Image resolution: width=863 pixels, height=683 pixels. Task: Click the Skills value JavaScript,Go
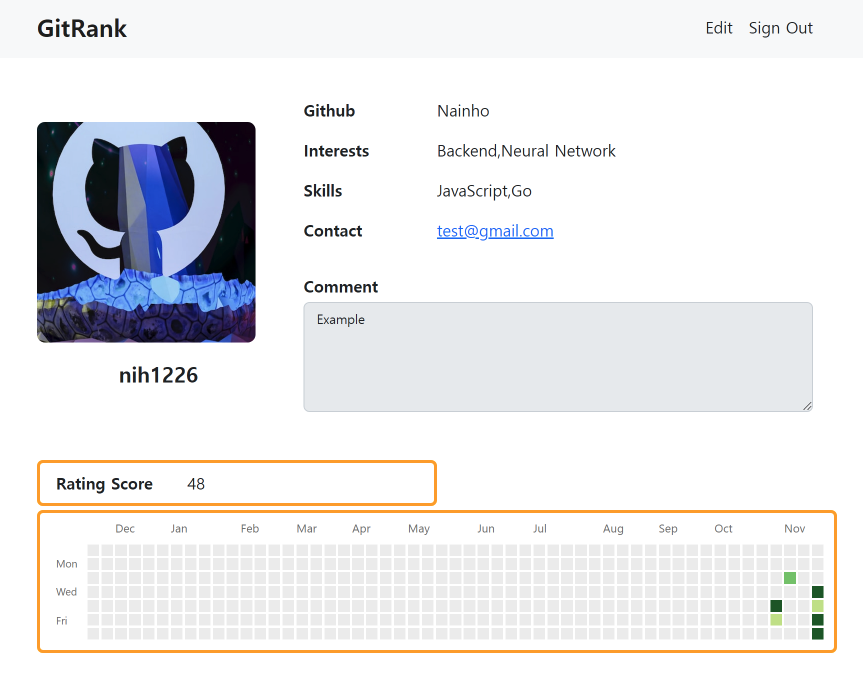pyautogui.click(x=484, y=191)
